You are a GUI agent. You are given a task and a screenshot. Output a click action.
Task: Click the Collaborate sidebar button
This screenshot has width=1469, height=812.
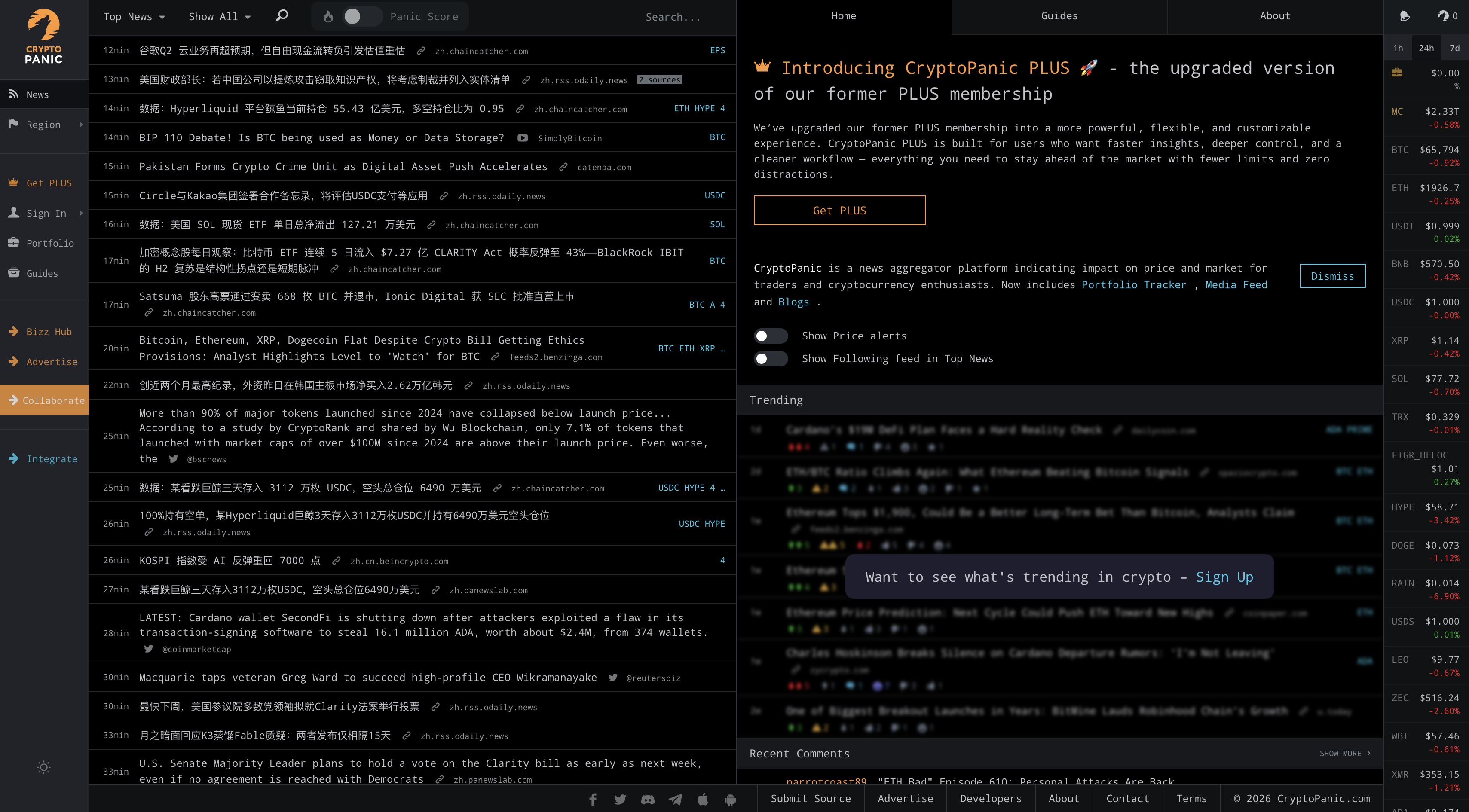(44, 400)
